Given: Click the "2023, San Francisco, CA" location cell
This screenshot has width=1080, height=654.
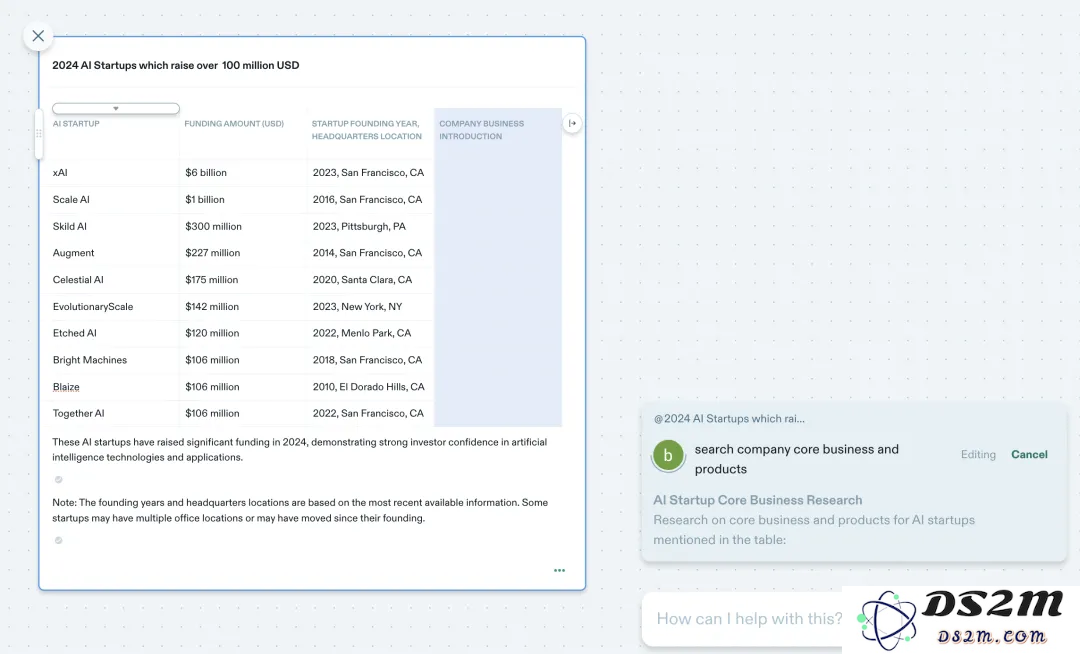Looking at the screenshot, I should (x=368, y=173).
